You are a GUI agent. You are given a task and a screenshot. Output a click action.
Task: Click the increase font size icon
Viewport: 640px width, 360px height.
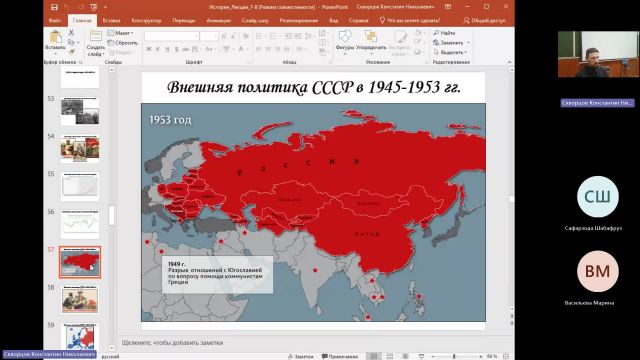pyautogui.click(x=224, y=36)
